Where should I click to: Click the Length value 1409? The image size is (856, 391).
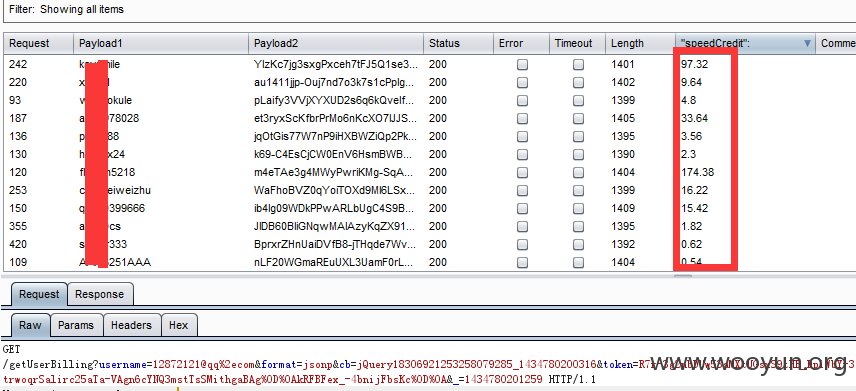[x=623, y=209]
